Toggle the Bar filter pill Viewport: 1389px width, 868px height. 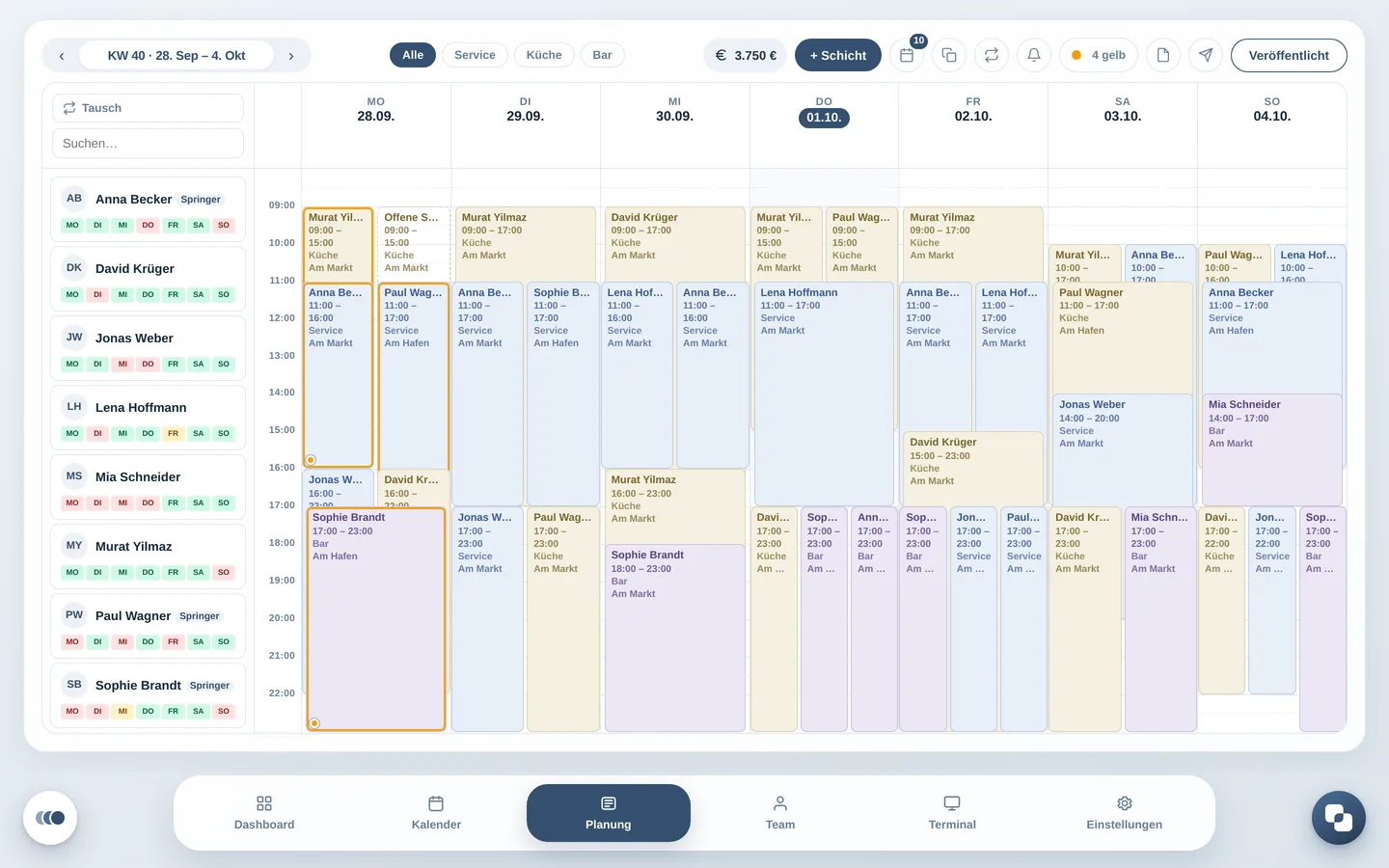point(603,55)
